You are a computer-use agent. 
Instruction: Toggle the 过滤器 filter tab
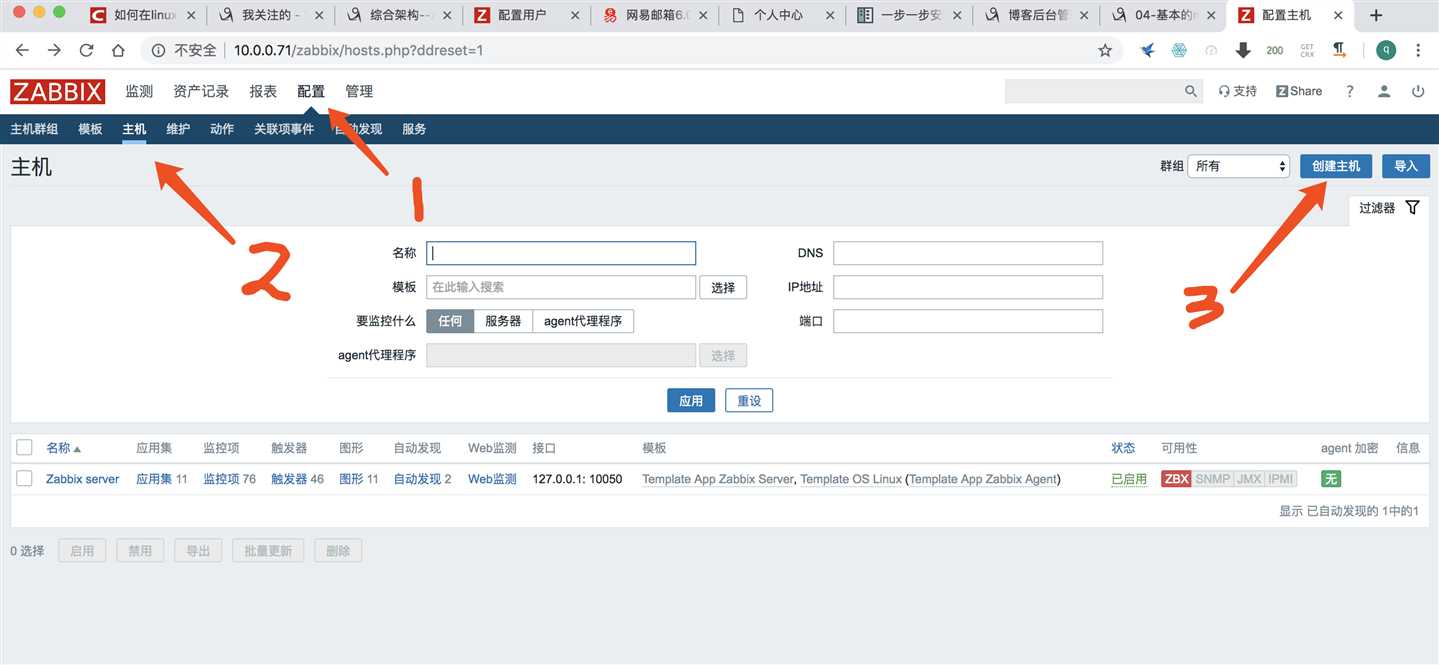click(x=1389, y=208)
